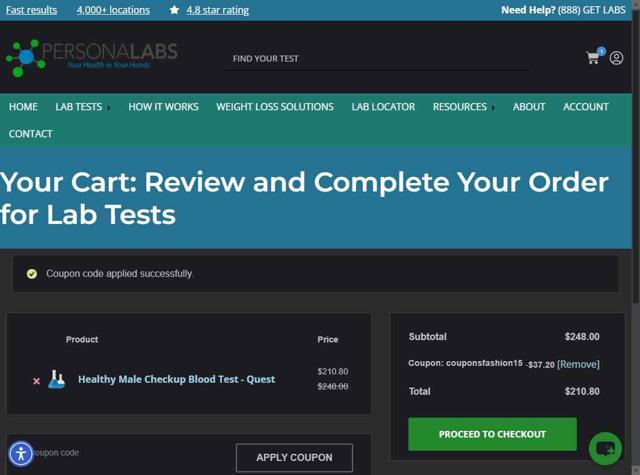Viewport: 640px width, 475px height.
Task: Open the About menu item
Action: [529, 107]
